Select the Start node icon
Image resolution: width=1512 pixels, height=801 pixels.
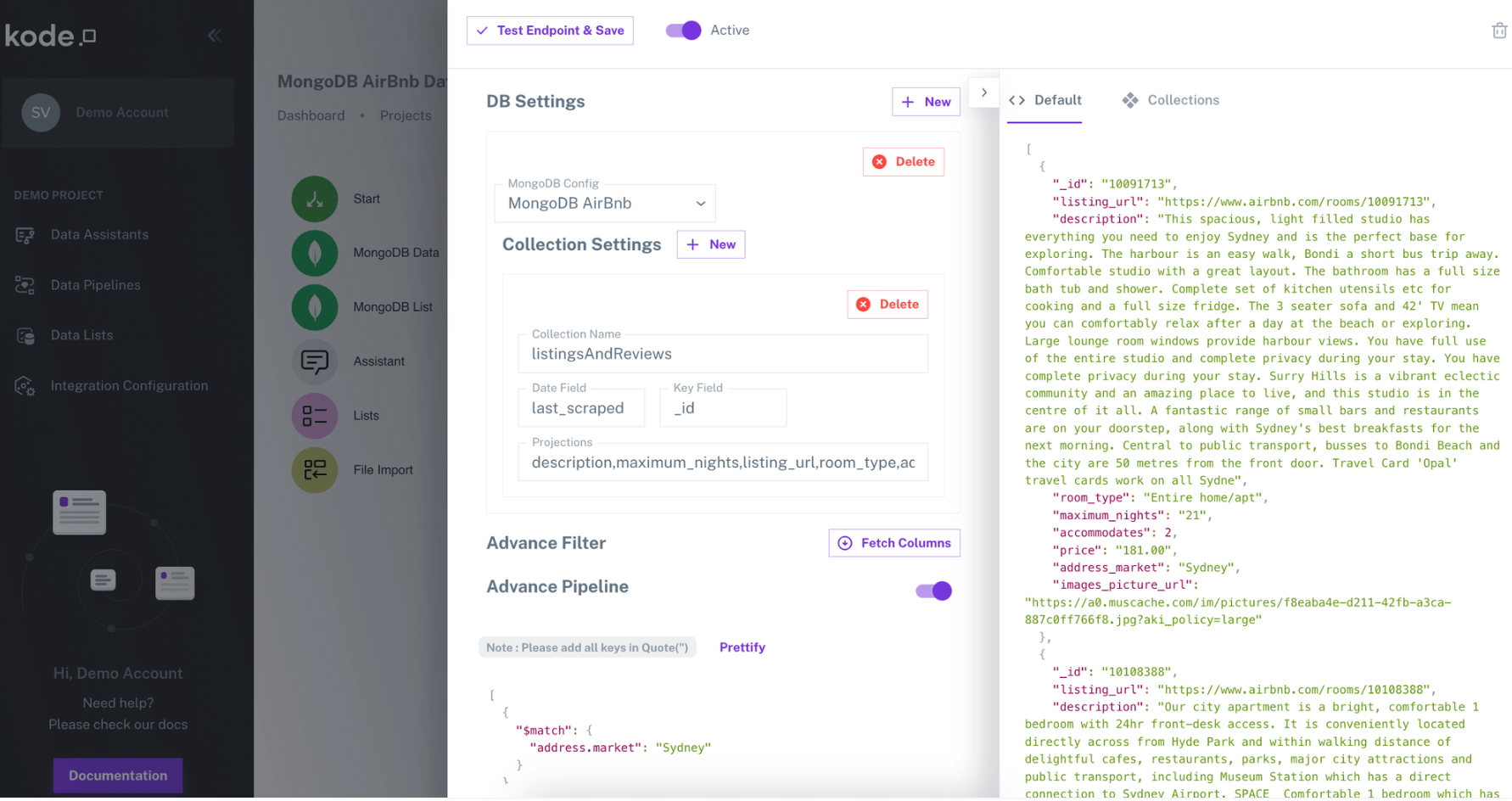pos(315,199)
